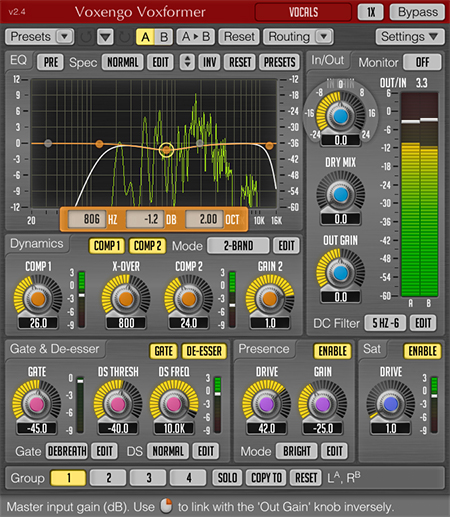Select Group 1 tab

point(68,478)
